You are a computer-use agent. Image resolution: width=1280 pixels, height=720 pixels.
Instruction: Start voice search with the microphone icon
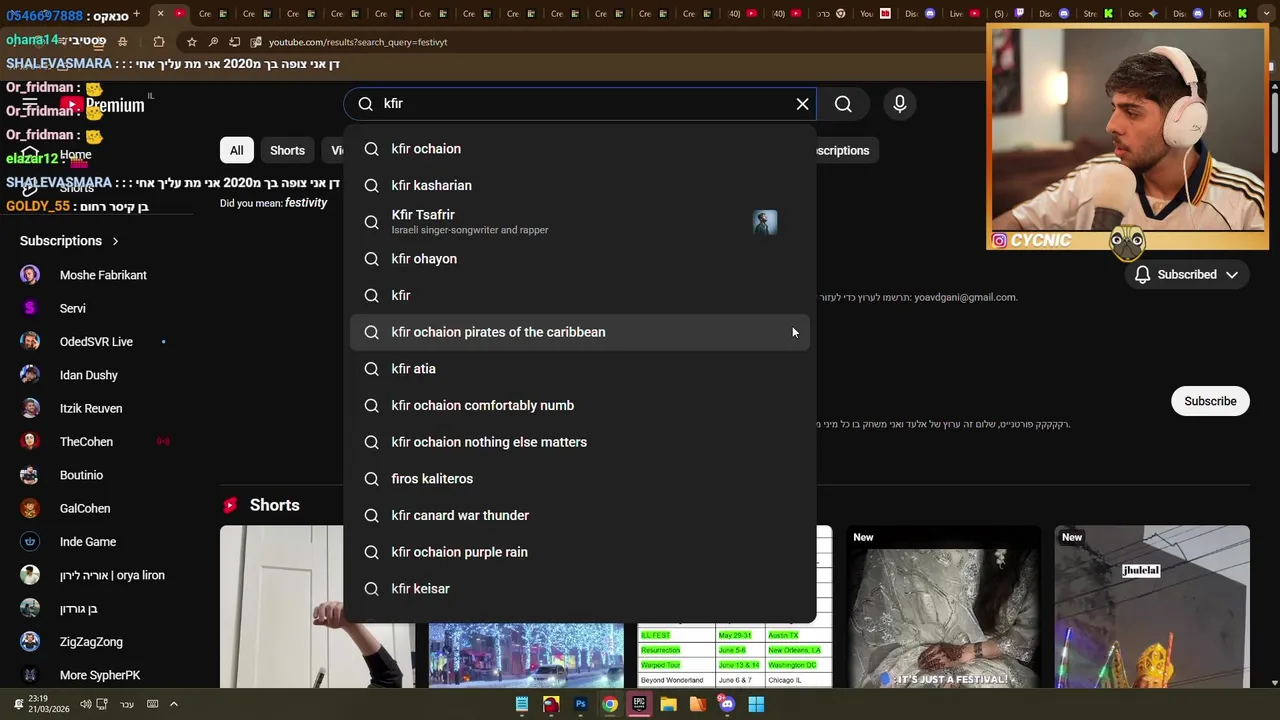(899, 104)
